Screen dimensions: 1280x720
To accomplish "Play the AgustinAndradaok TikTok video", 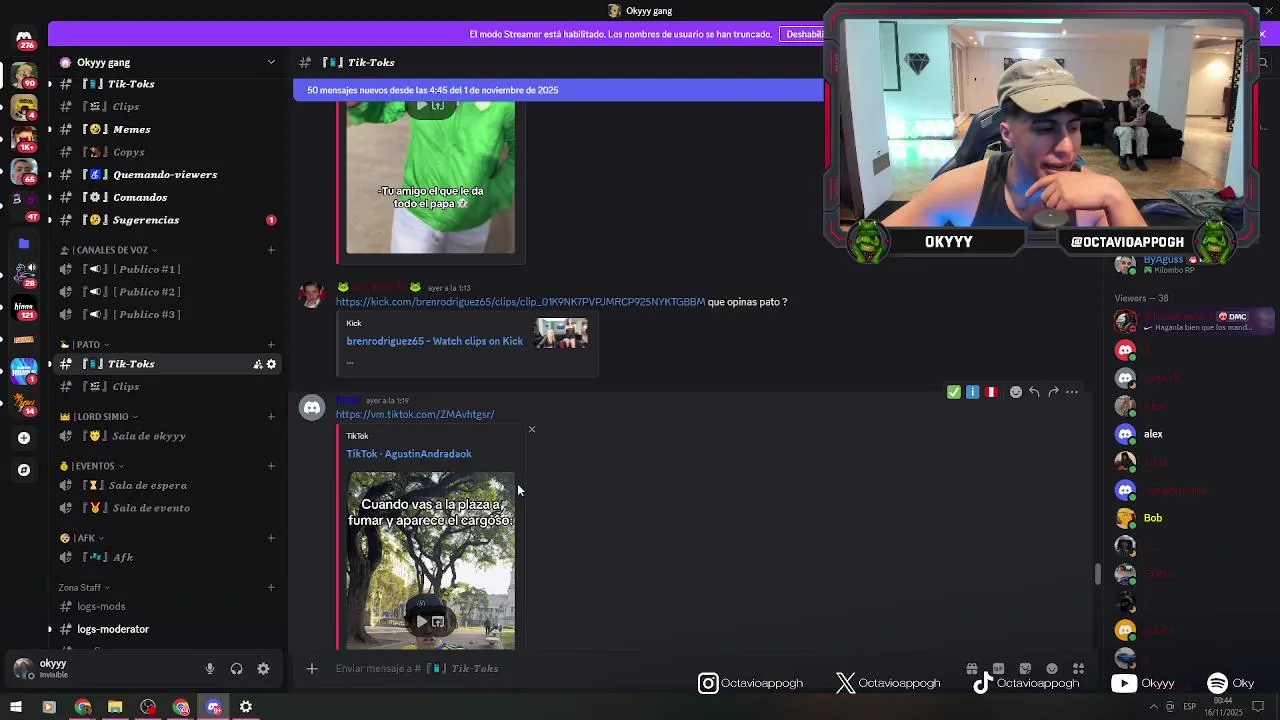I will click(421, 622).
